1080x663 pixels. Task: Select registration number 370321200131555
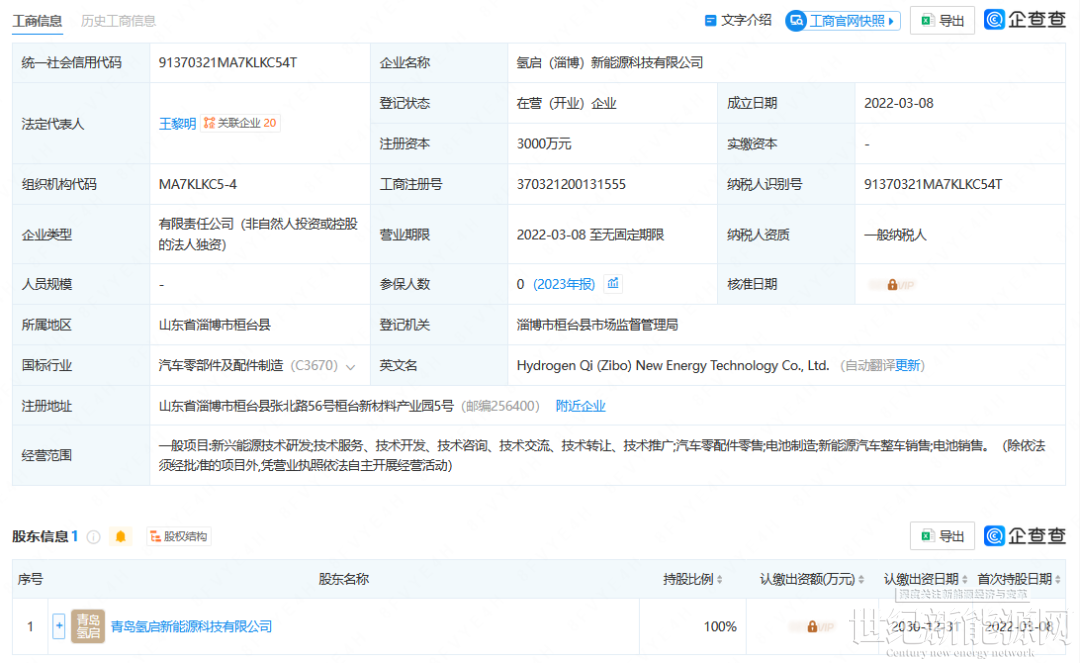coord(571,185)
